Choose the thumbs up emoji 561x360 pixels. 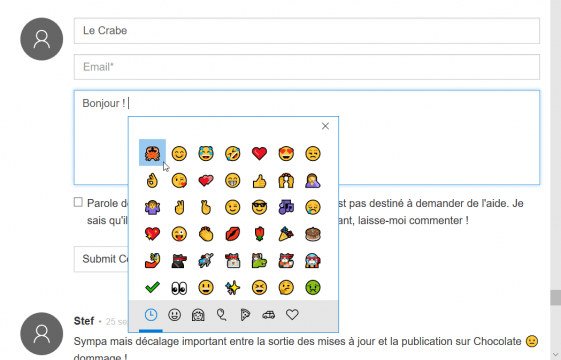click(259, 181)
